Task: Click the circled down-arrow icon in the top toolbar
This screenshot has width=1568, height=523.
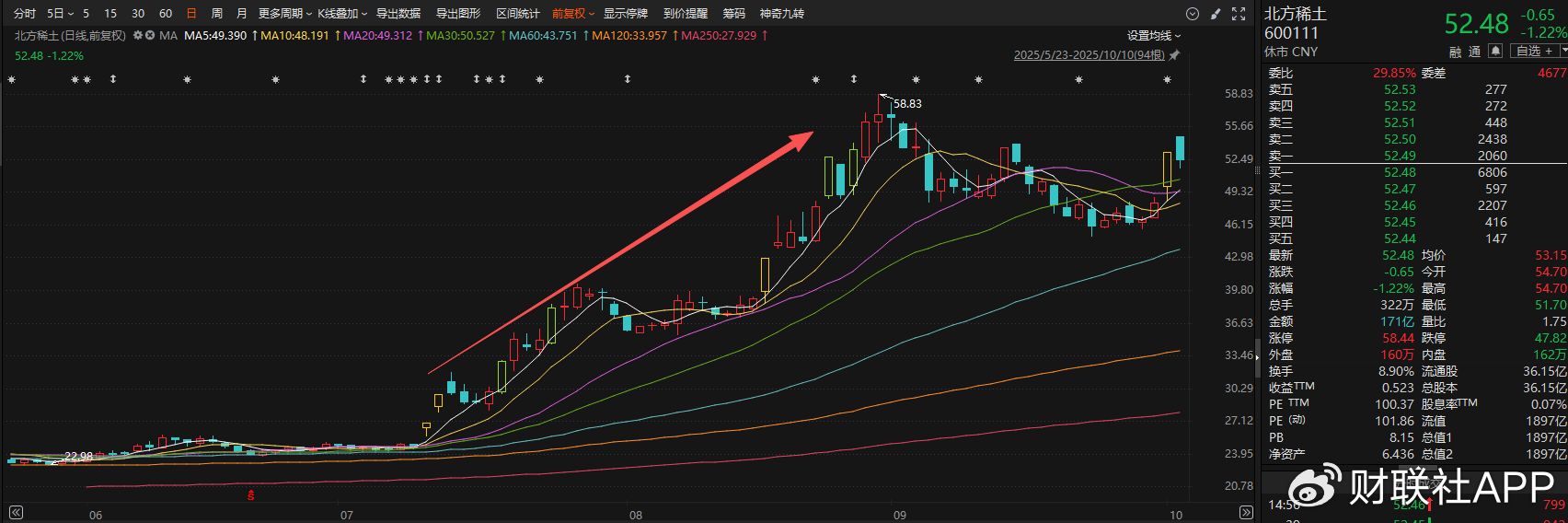Action: [x=1193, y=14]
